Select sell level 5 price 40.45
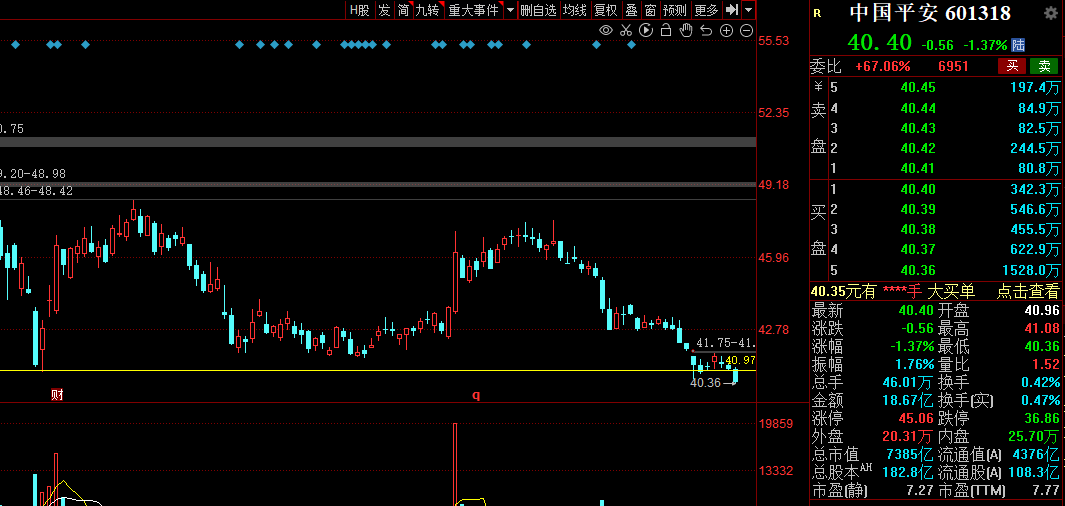Screen dimensions: 1065x506 [918, 88]
